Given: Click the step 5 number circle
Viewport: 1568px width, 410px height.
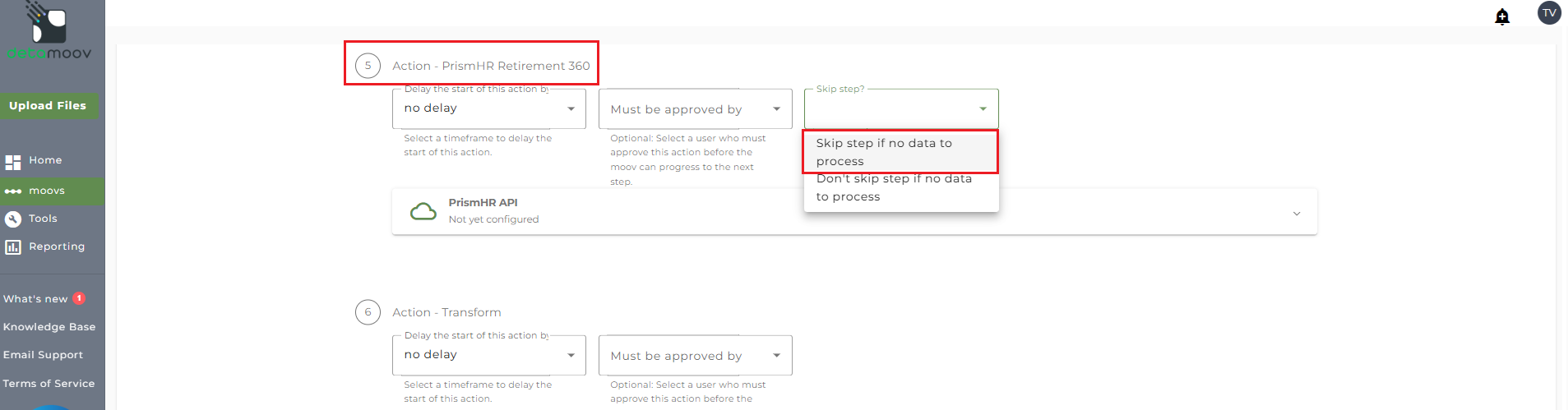Looking at the screenshot, I should pyautogui.click(x=368, y=66).
